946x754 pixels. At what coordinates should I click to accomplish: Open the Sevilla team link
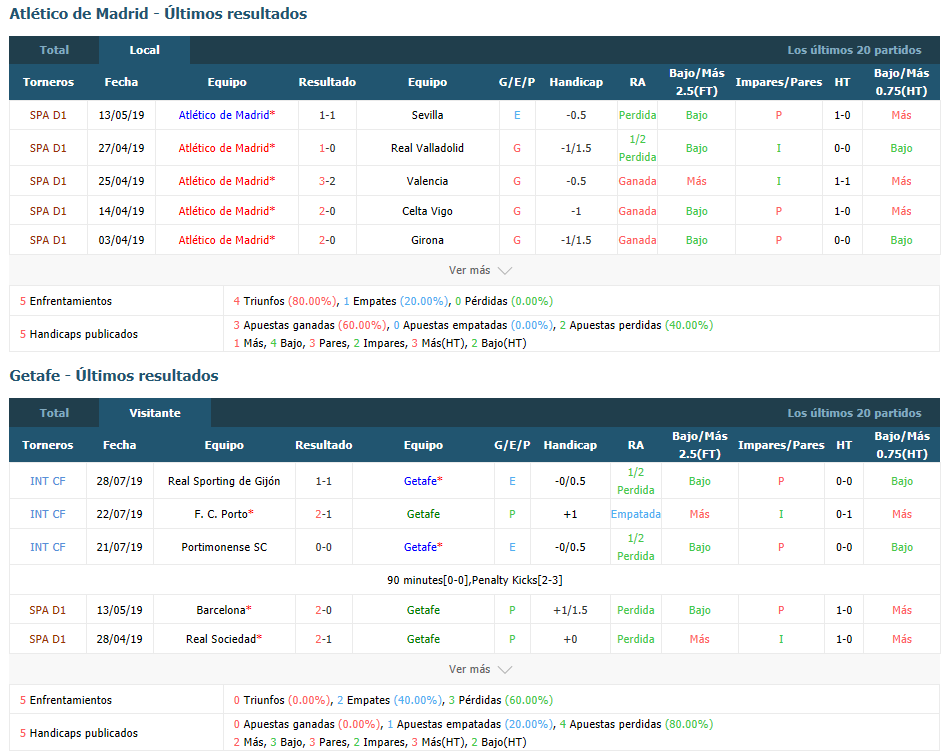tap(427, 115)
